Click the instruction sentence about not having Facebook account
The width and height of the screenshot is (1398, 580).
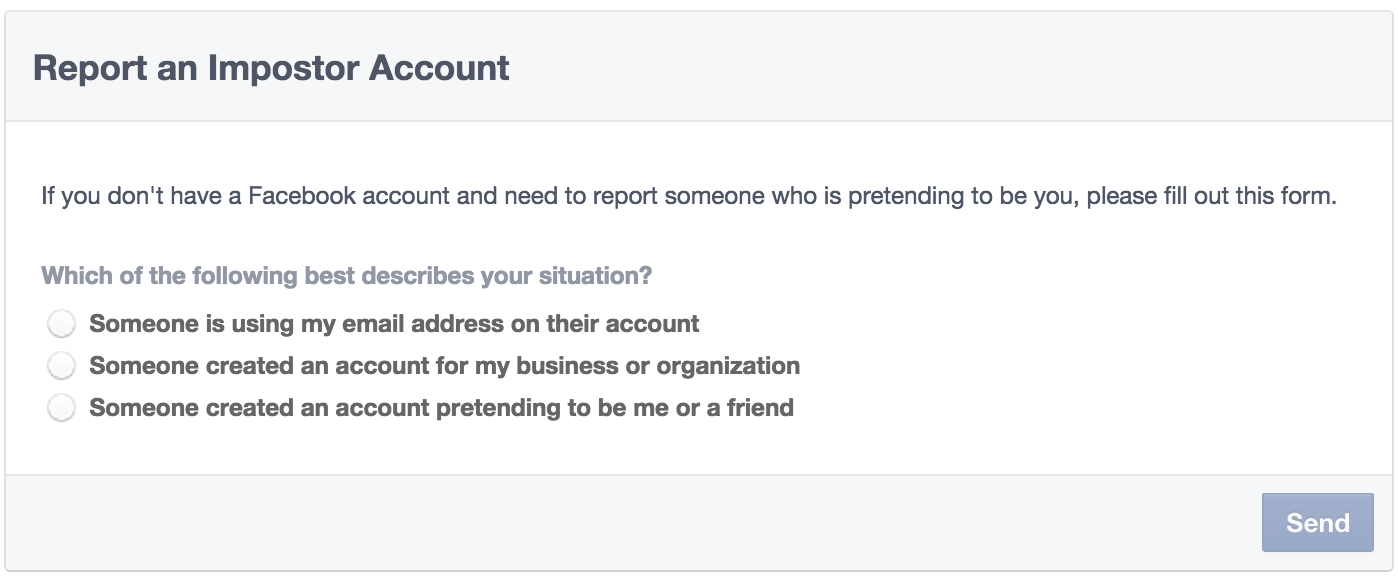tap(688, 195)
